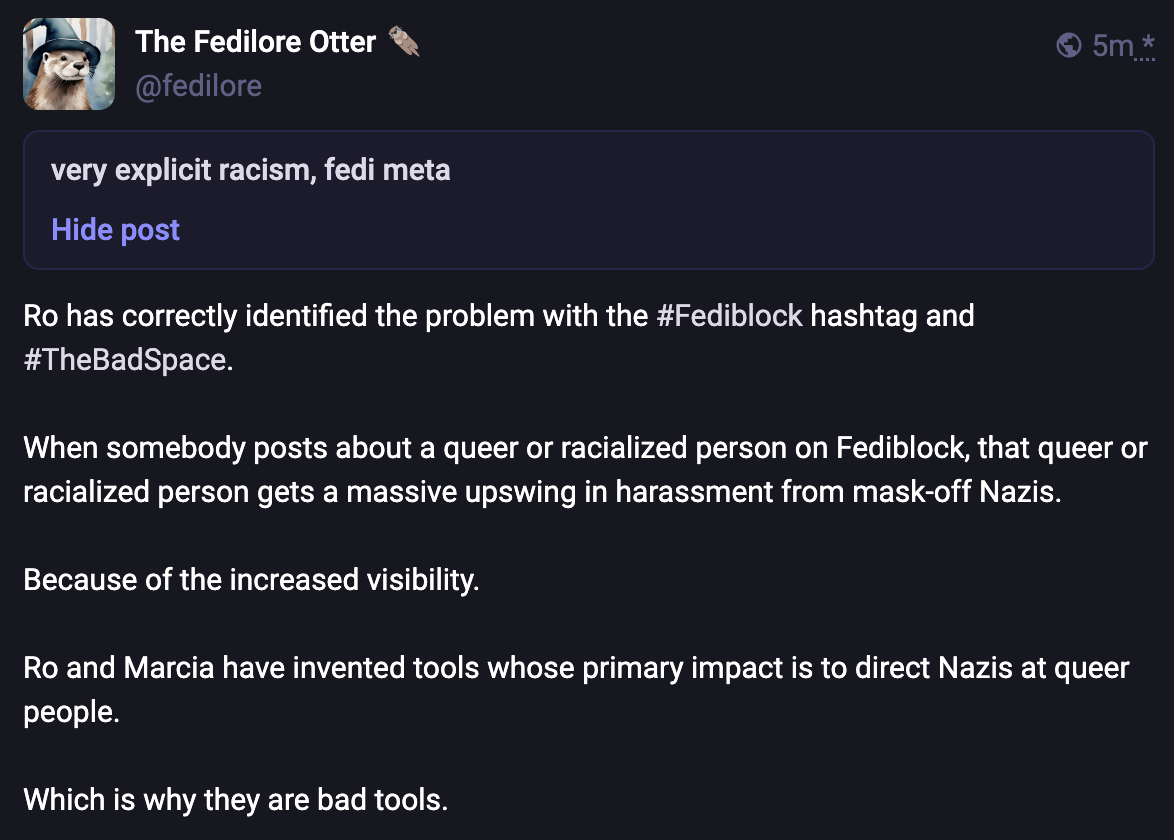Click the otter avatar with wizard hat
Screen dimensions: 1174x840
coord(69,64)
